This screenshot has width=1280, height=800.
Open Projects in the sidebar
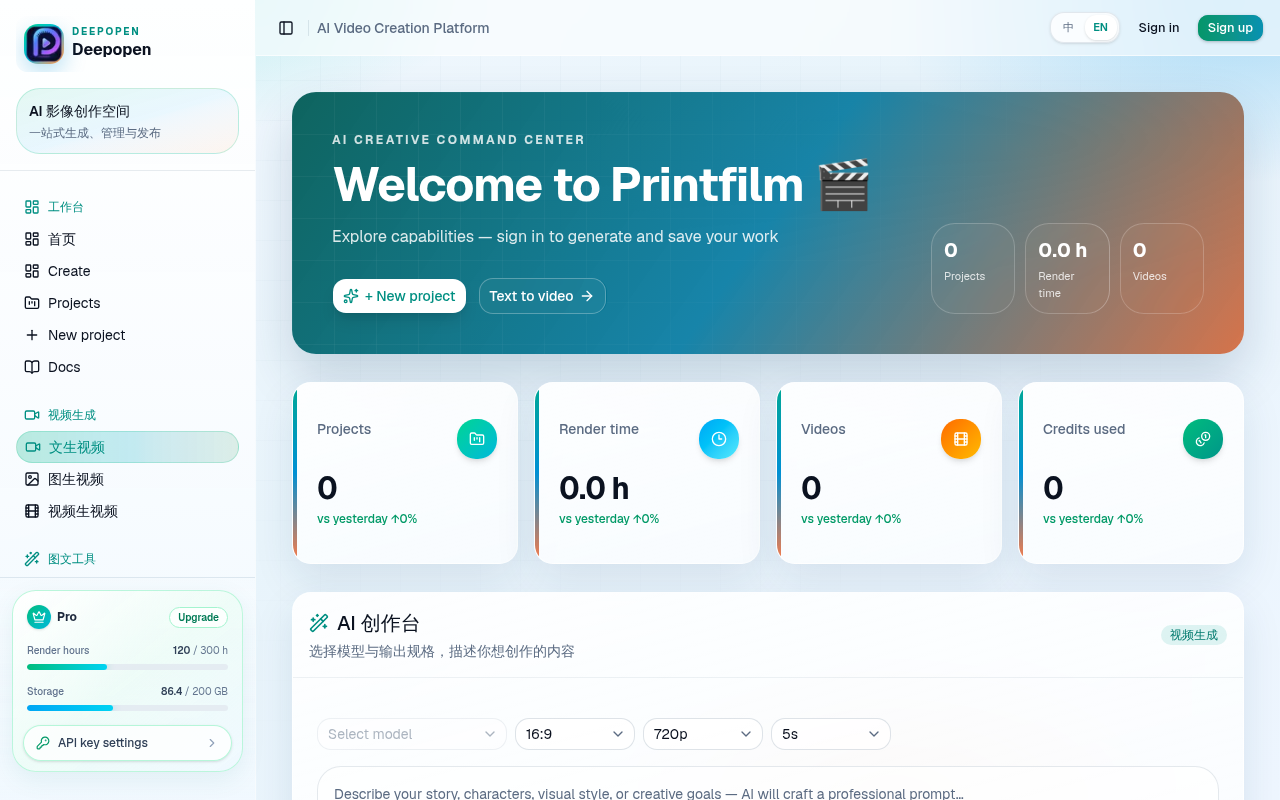pos(127,303)
